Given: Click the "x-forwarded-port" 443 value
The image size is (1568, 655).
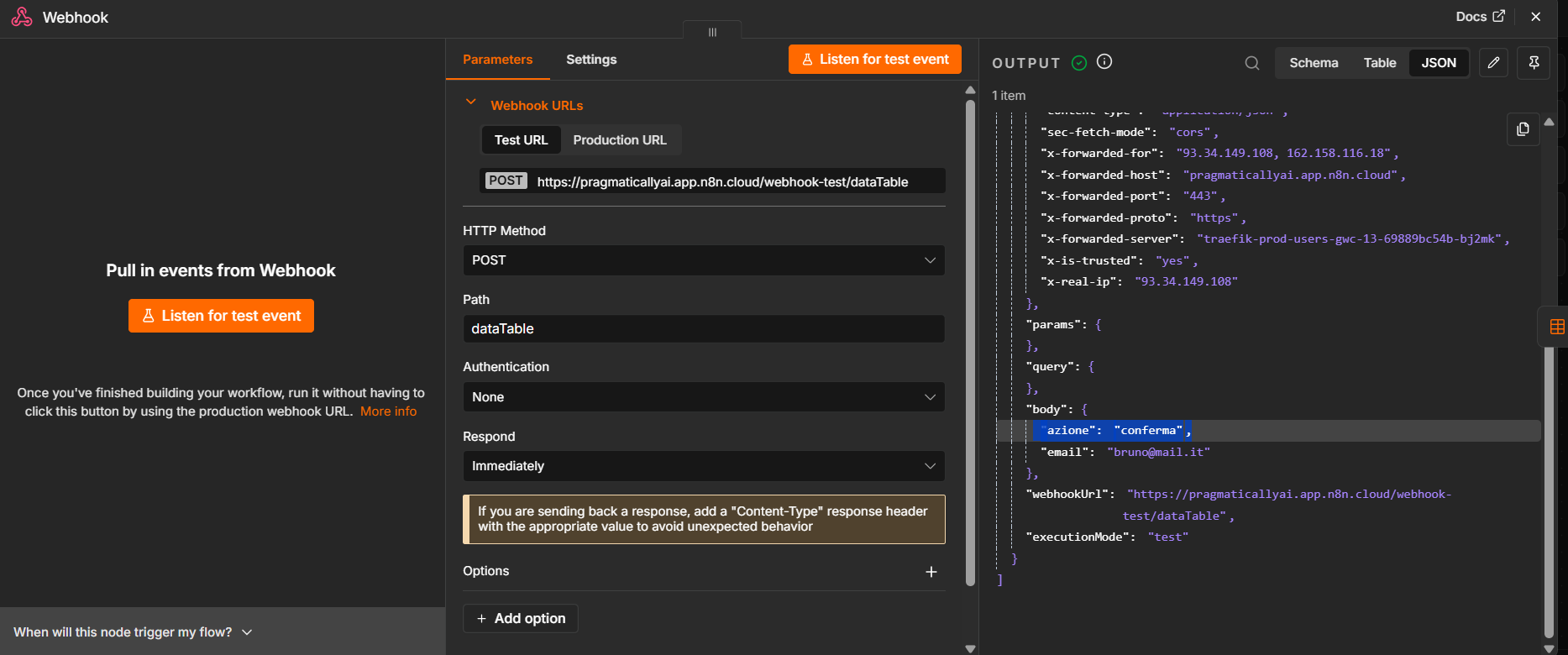Looking at the screenshot, I should (x=1200, y=196).
